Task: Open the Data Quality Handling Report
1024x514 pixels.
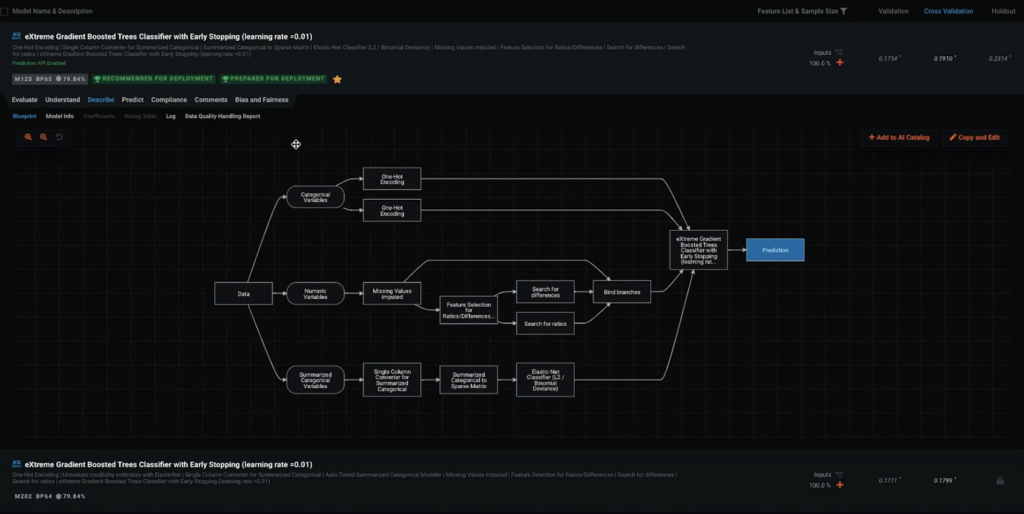Action: (222, 116)
